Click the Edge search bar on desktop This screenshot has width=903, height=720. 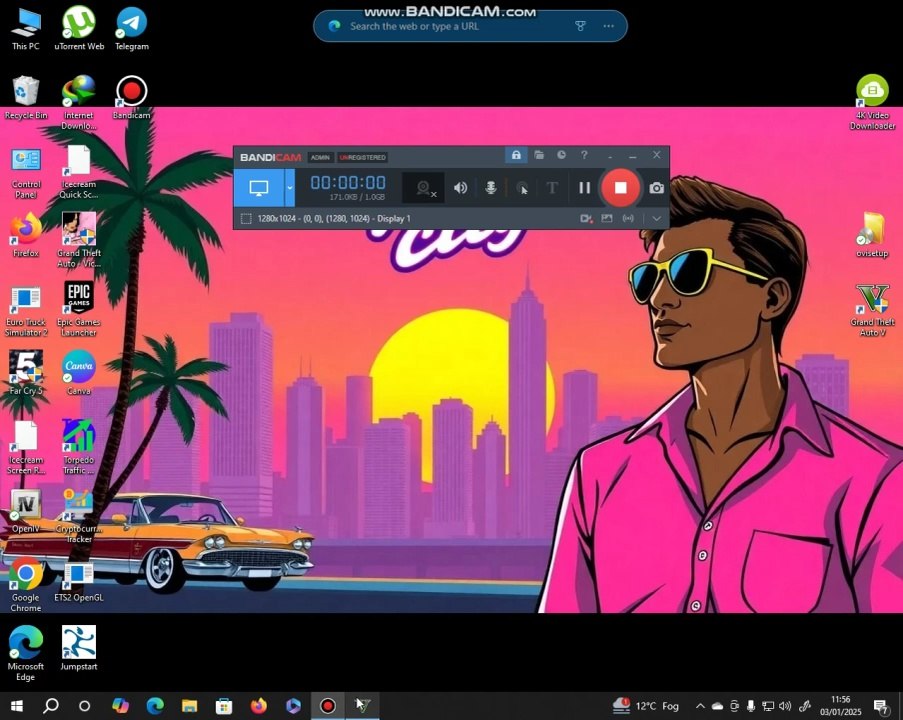[x=470, y=26]
